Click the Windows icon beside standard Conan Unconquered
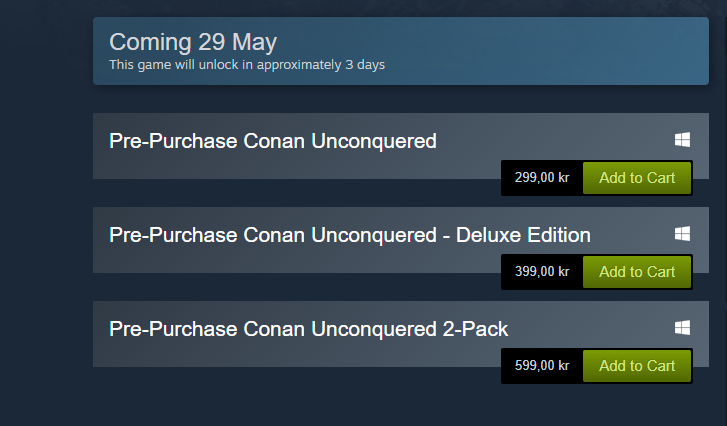This screenshot has width=727, height=426. [x=682, y=140]
